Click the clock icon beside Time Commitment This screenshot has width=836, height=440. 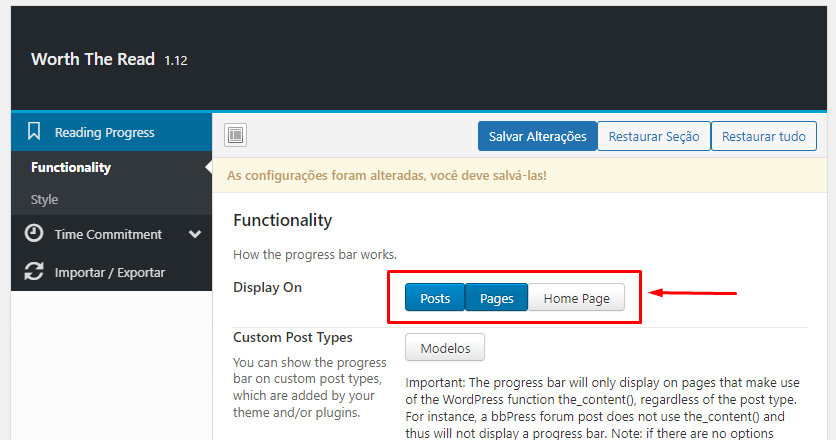34,234
